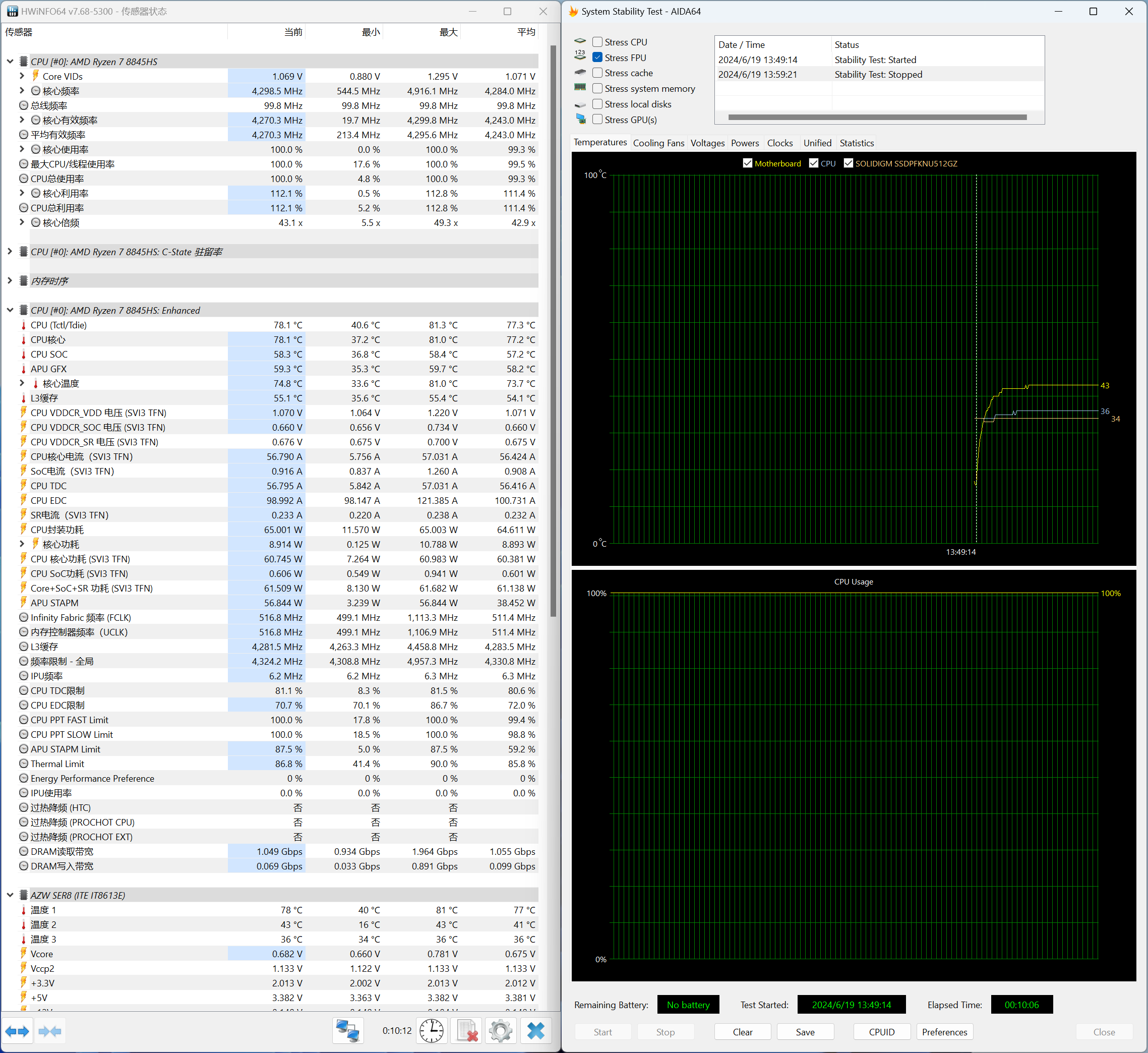The height and width of the screenshot is (1053, 1148).
Task: Click the Clear button in AIDA64
Action: pos(742,1032)
